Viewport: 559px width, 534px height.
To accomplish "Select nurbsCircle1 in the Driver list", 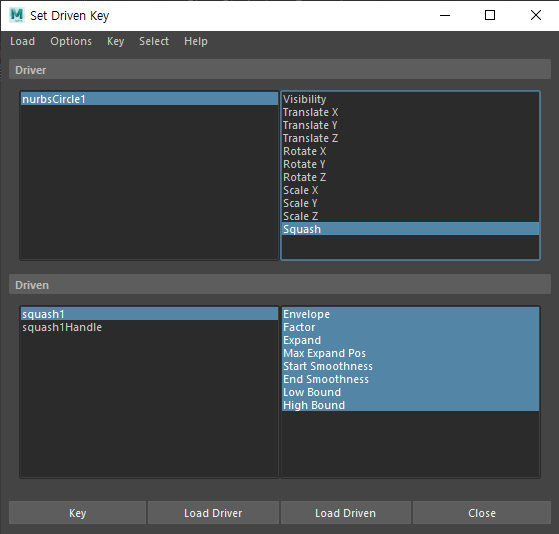I will click(x=149, y=99).
